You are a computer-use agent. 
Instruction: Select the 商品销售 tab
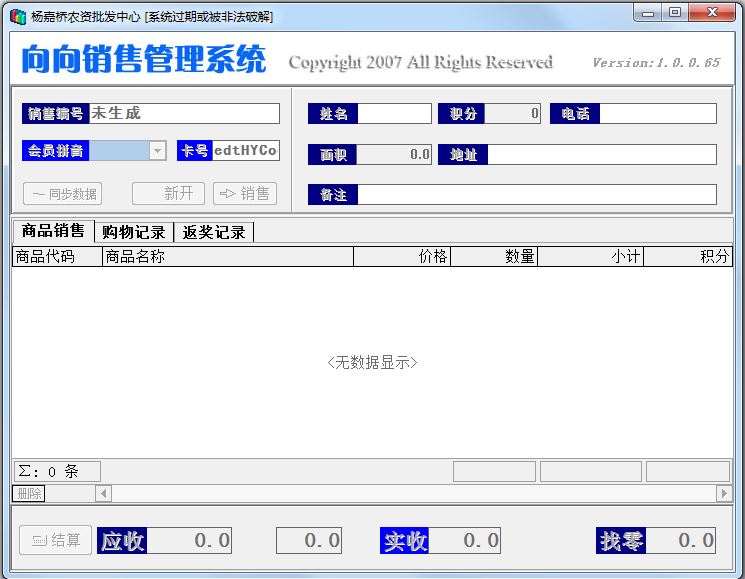pyautogui.click(x=53, y=231)
